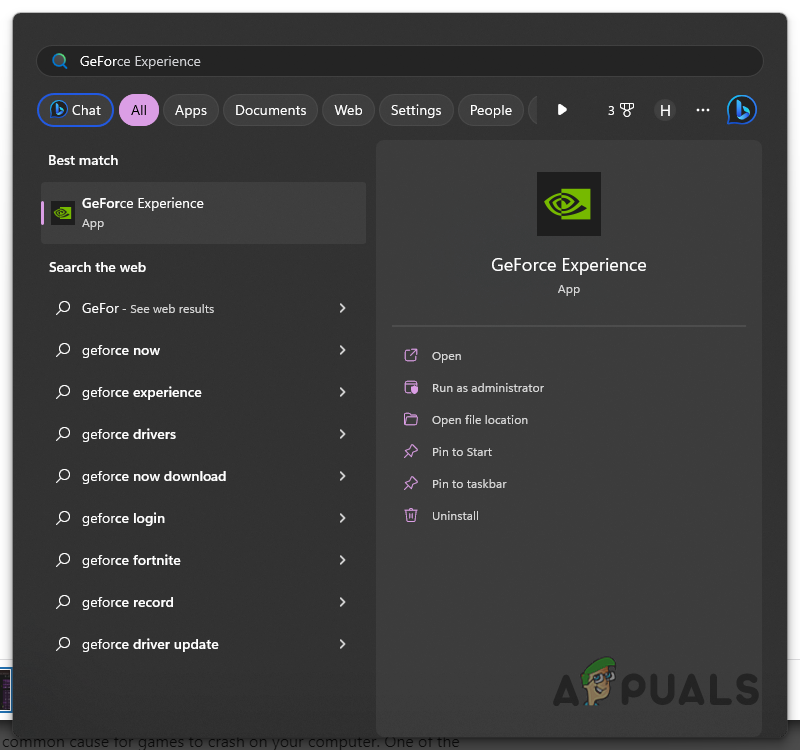Choose Open file location

(x=480, y=420)
